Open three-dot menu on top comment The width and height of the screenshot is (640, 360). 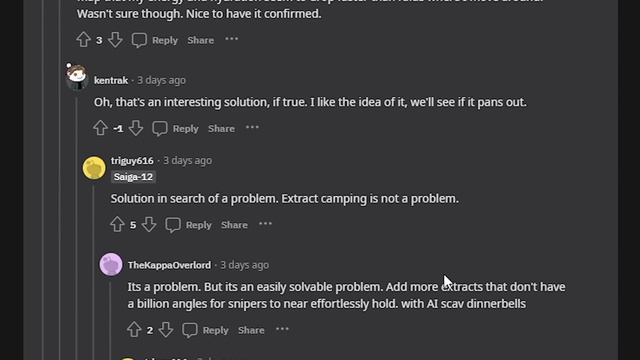[231, 39]
